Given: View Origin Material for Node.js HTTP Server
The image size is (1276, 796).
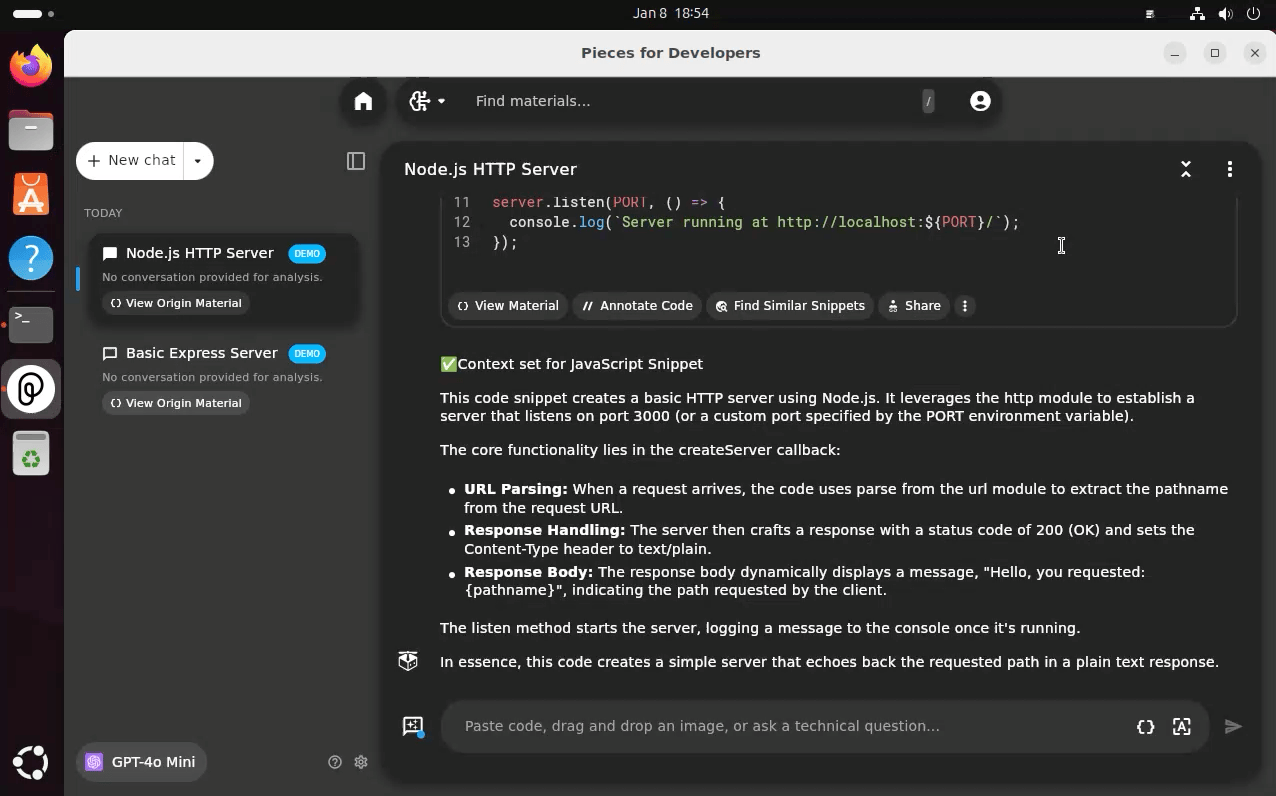Looking at the screenshot, I should coord(176,303).
